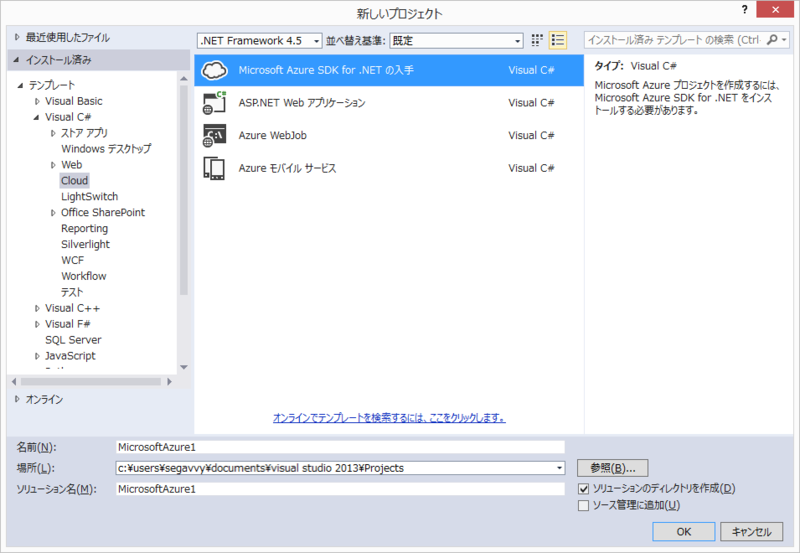Click the search magnifier icon
Image resolution: width=800 pixels, height=553 pixels.
[x=772, y=40]
